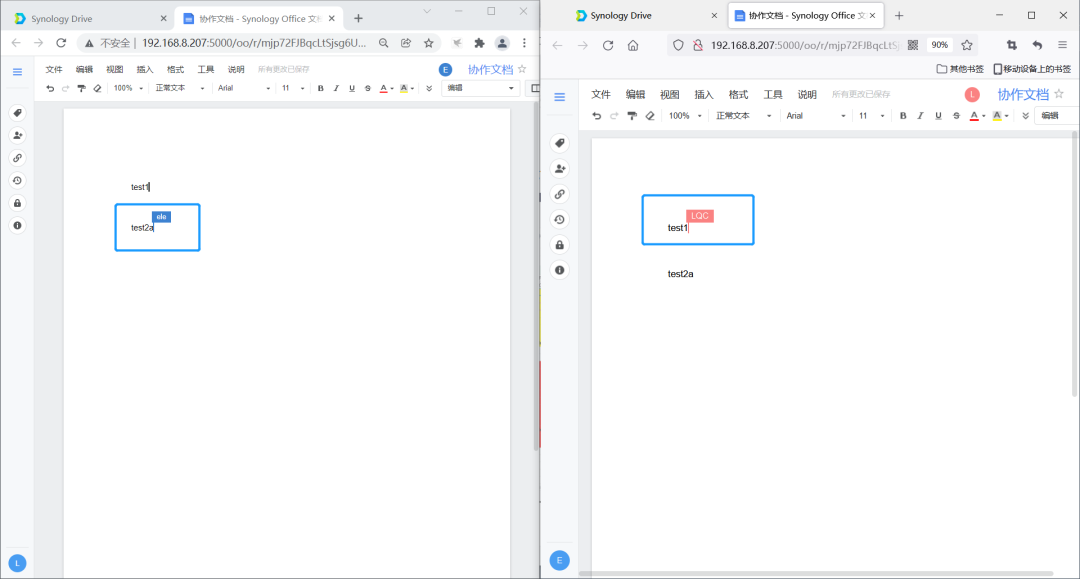Screen dimensions: 1080x579
Task: Open version history icon in right window sidebar
Action: pyautogui.click(x=559, y=220)
